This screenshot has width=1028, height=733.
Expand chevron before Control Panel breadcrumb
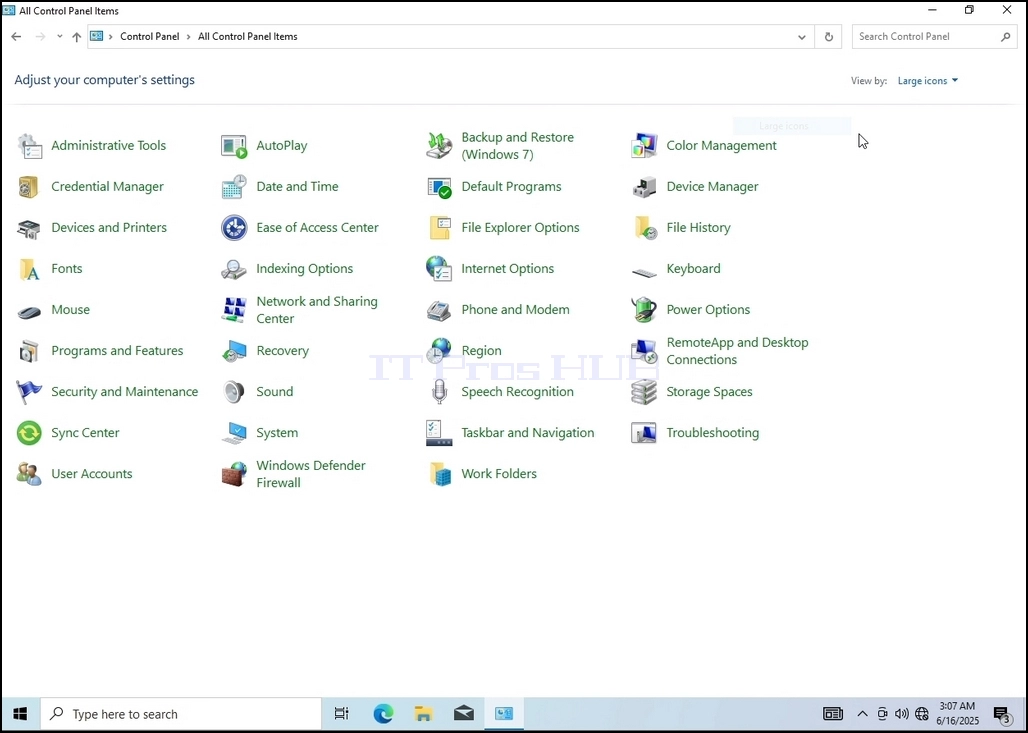pos(111,37)
